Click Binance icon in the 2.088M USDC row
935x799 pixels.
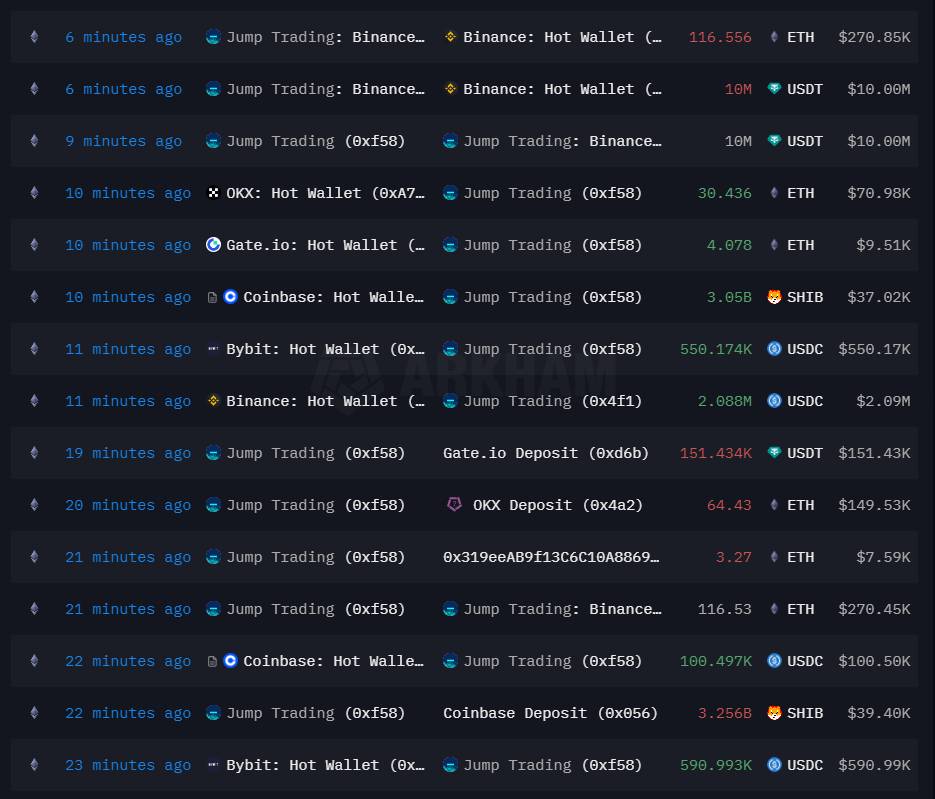coord(213,401)
